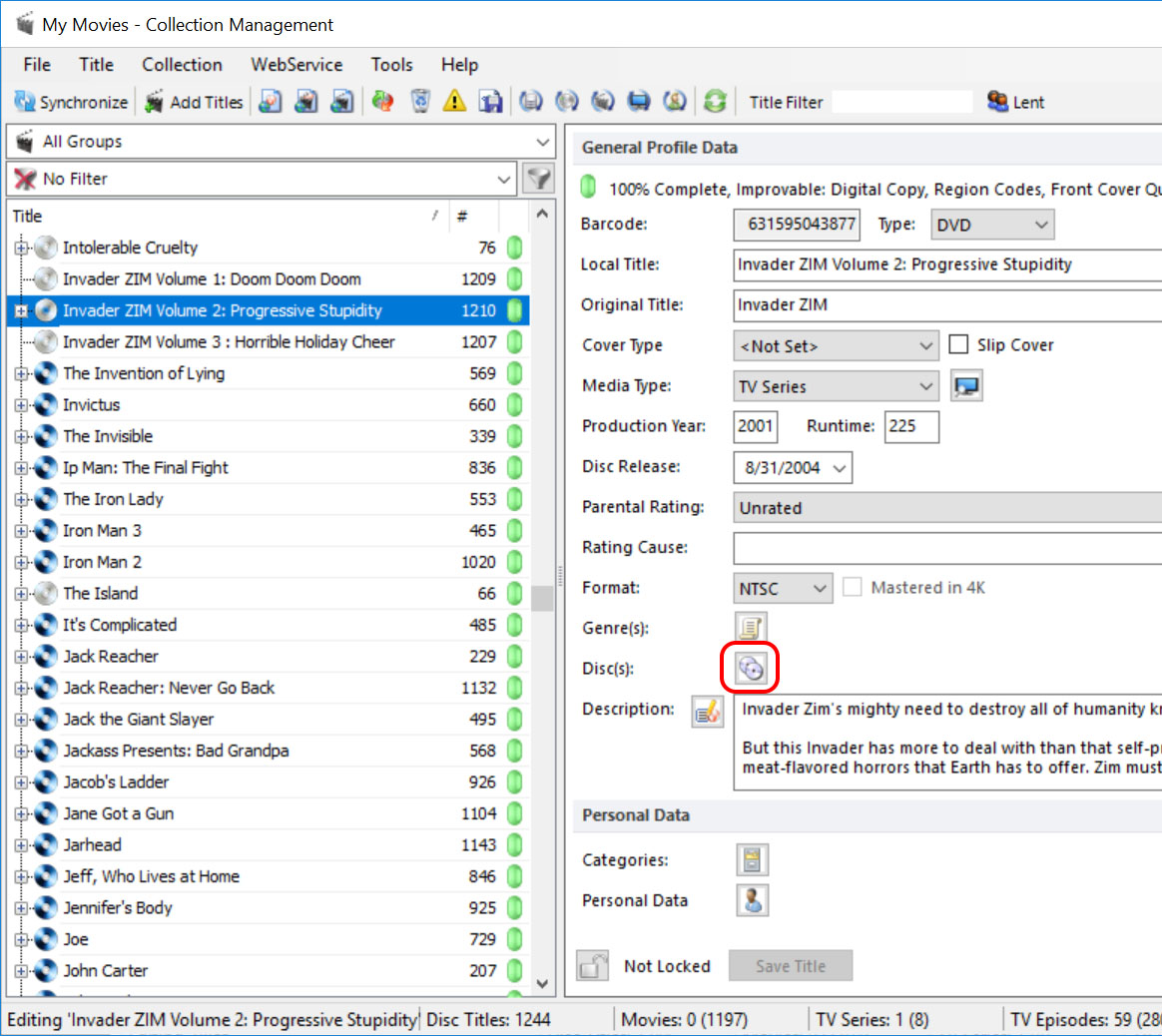Click the Runtime field showing 225
1162x1036 pixels.
pos(911,427)
